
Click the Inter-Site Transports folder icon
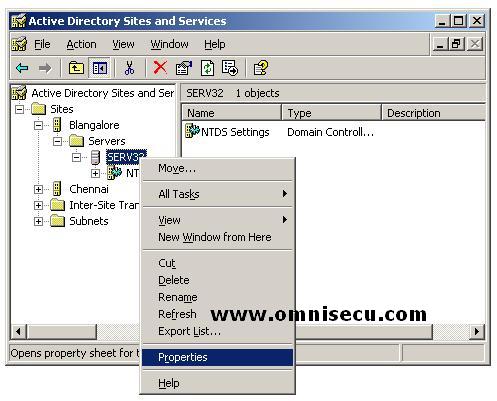pyautogui.click(x=57, y=205)
